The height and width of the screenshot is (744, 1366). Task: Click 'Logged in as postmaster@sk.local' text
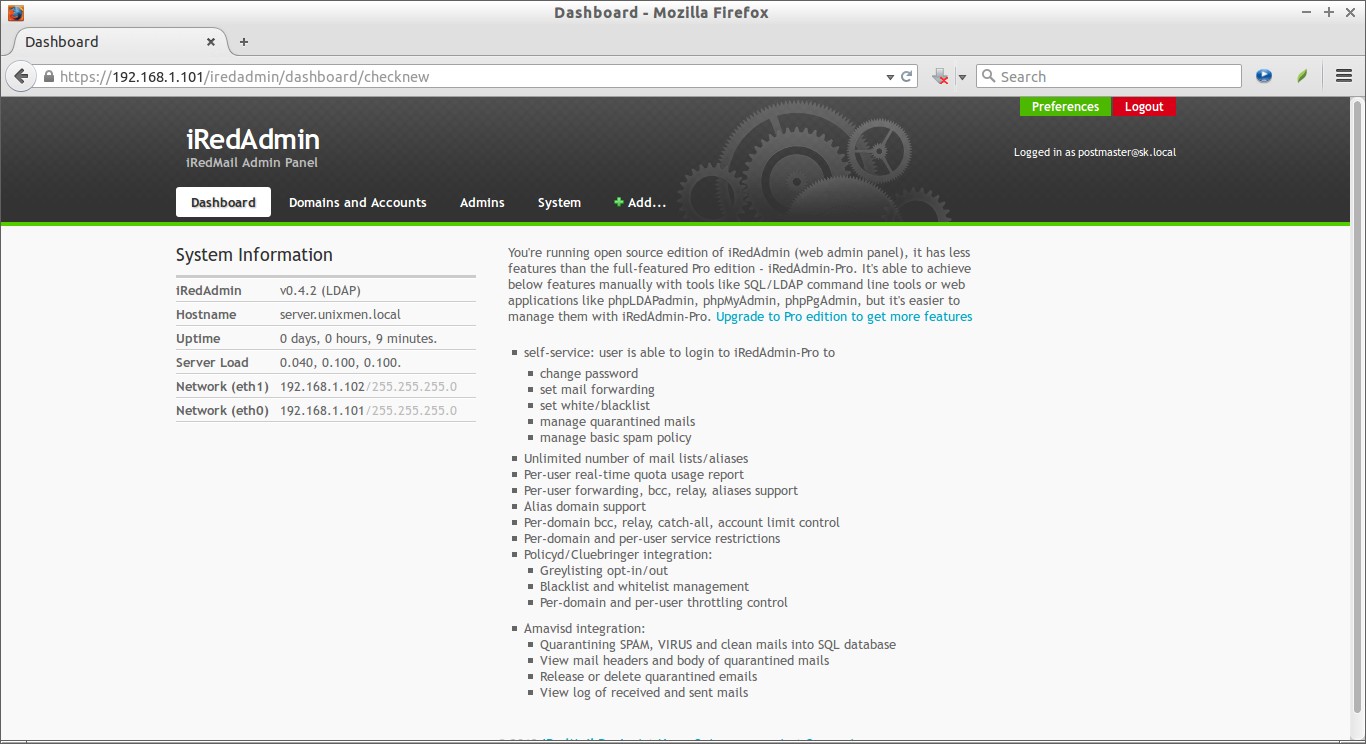(x=1095, y=152)
